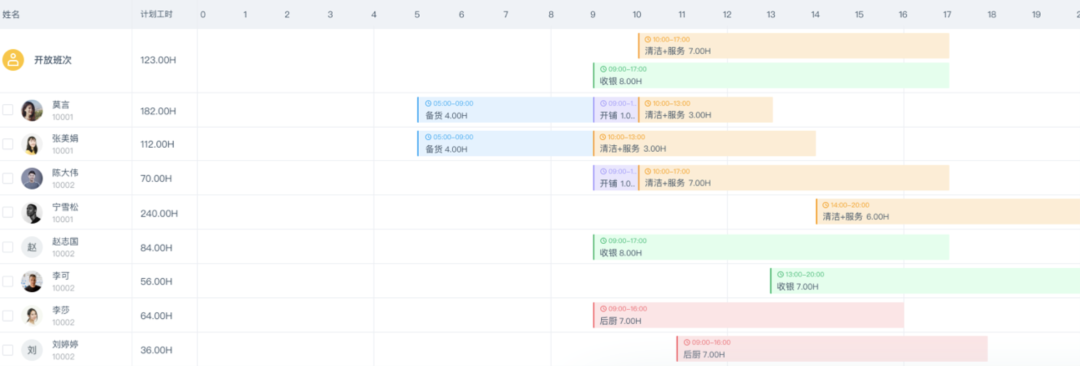Open 开放班次 09:00-17:00 收银 8.00H shift
Image resolution: width=1080 pixels, height=366 pixels.
[771, 75]
